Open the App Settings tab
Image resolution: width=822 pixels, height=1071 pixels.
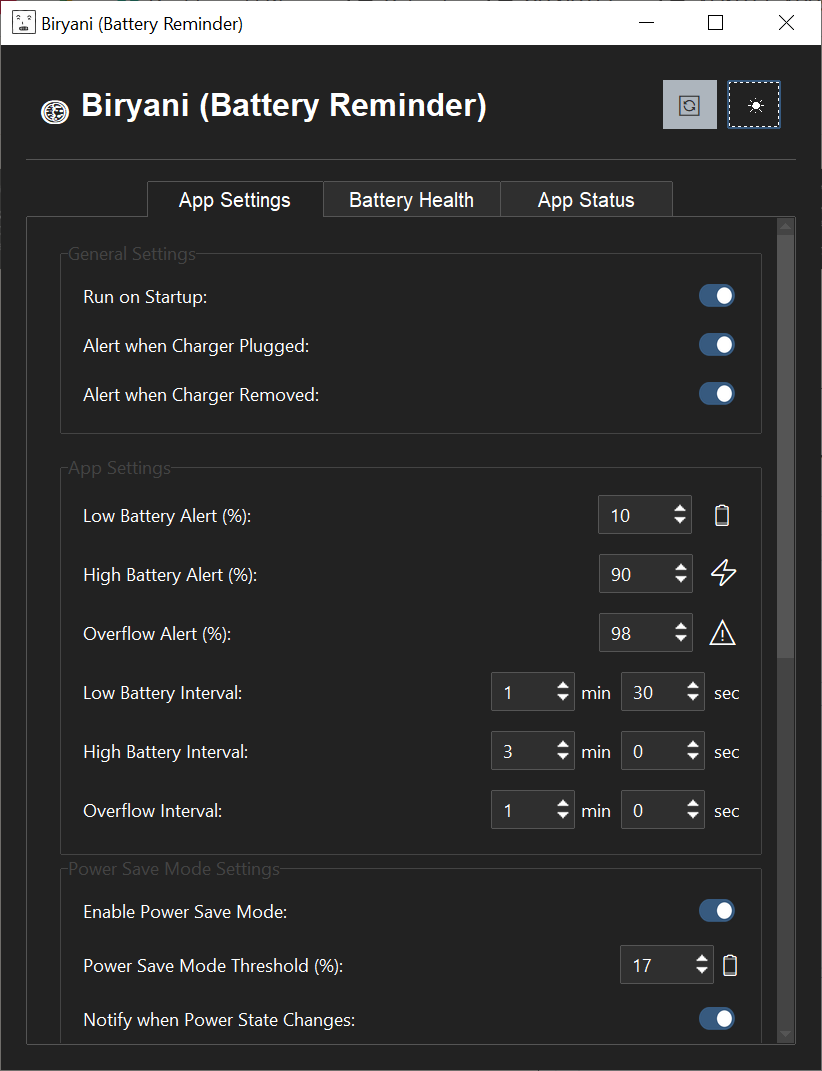[x=234, y=199]
